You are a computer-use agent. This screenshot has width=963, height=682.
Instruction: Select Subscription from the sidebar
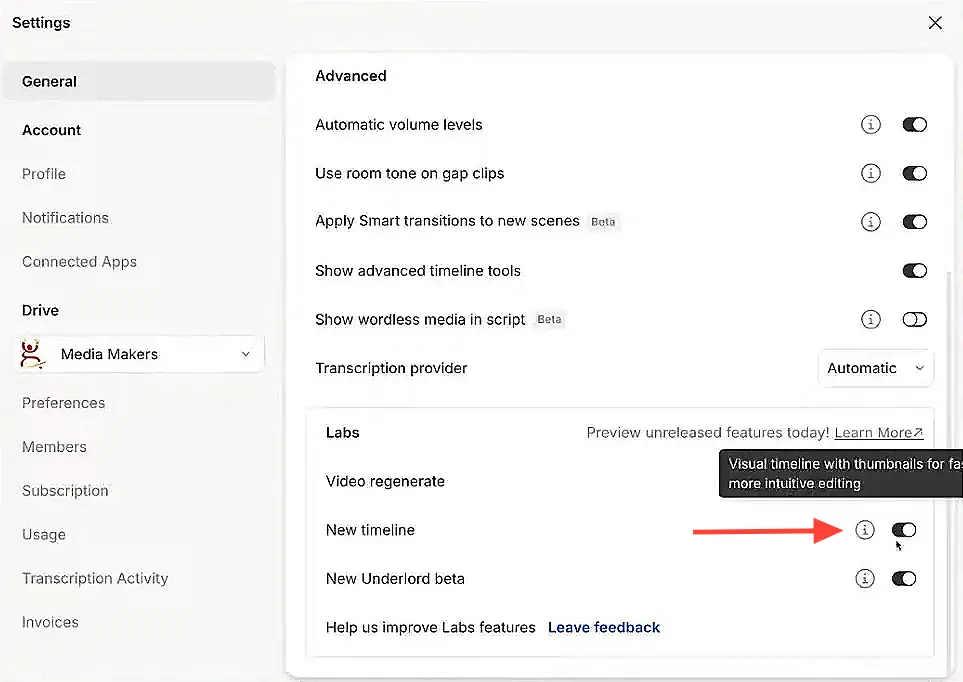pos(64,490)
